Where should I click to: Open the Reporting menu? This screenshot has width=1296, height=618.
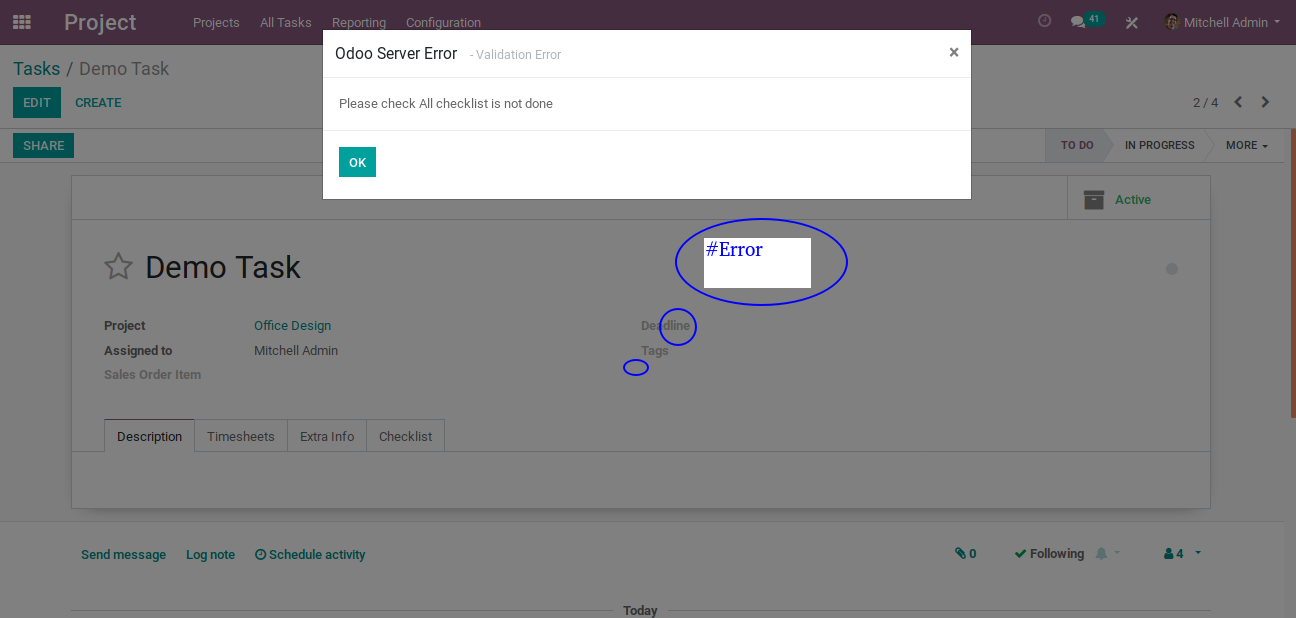359,22
